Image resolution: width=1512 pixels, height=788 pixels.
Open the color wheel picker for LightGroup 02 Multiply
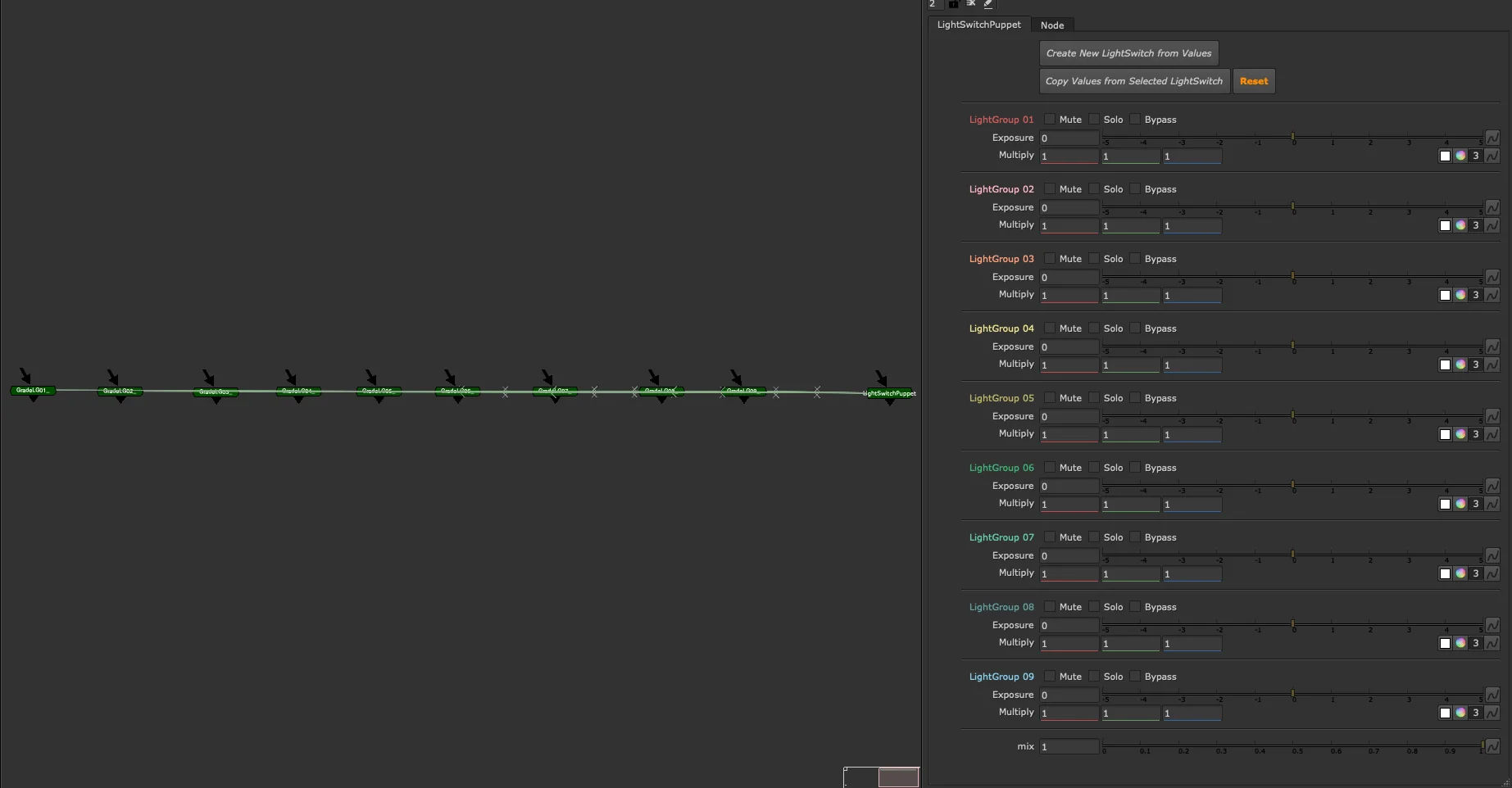coord(1461,225)
